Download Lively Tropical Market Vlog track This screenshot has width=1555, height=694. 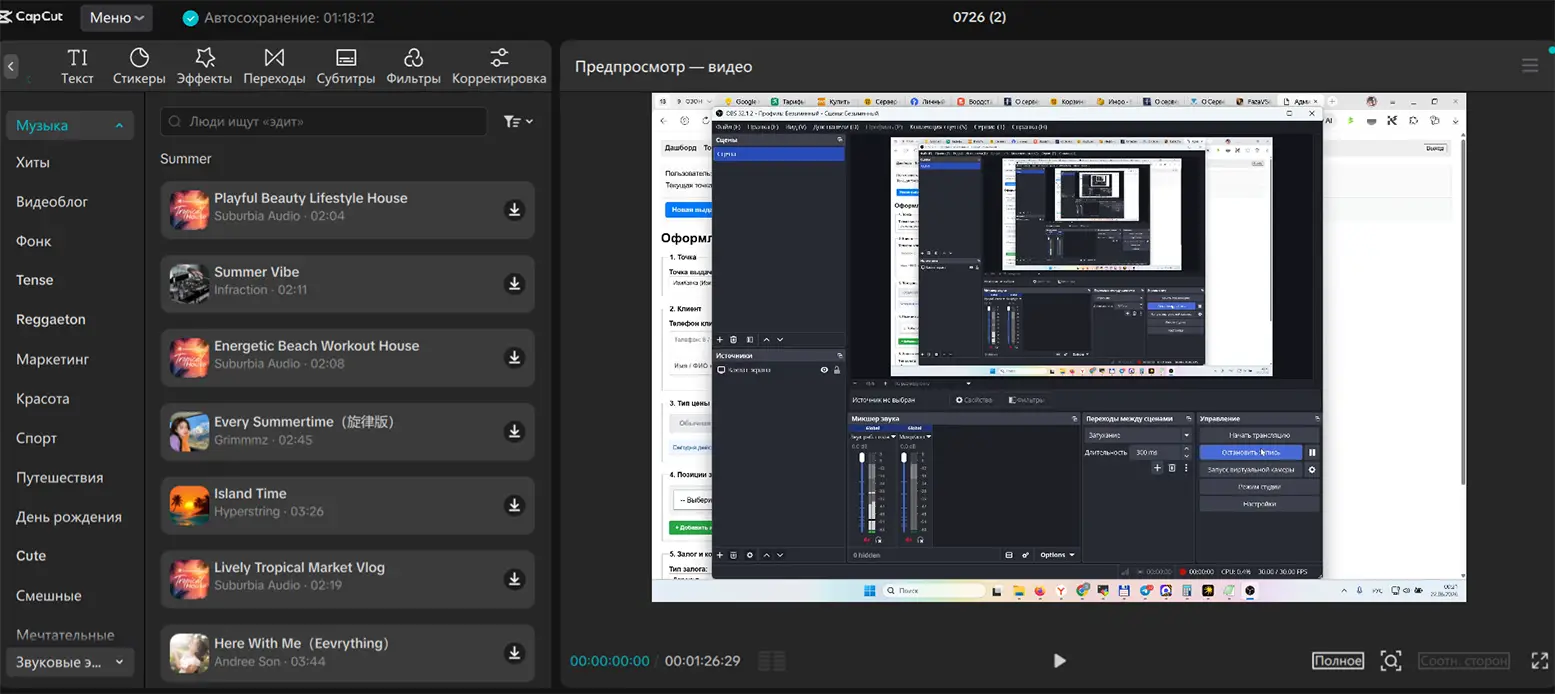pyautogui.click(x=514, y=579)
